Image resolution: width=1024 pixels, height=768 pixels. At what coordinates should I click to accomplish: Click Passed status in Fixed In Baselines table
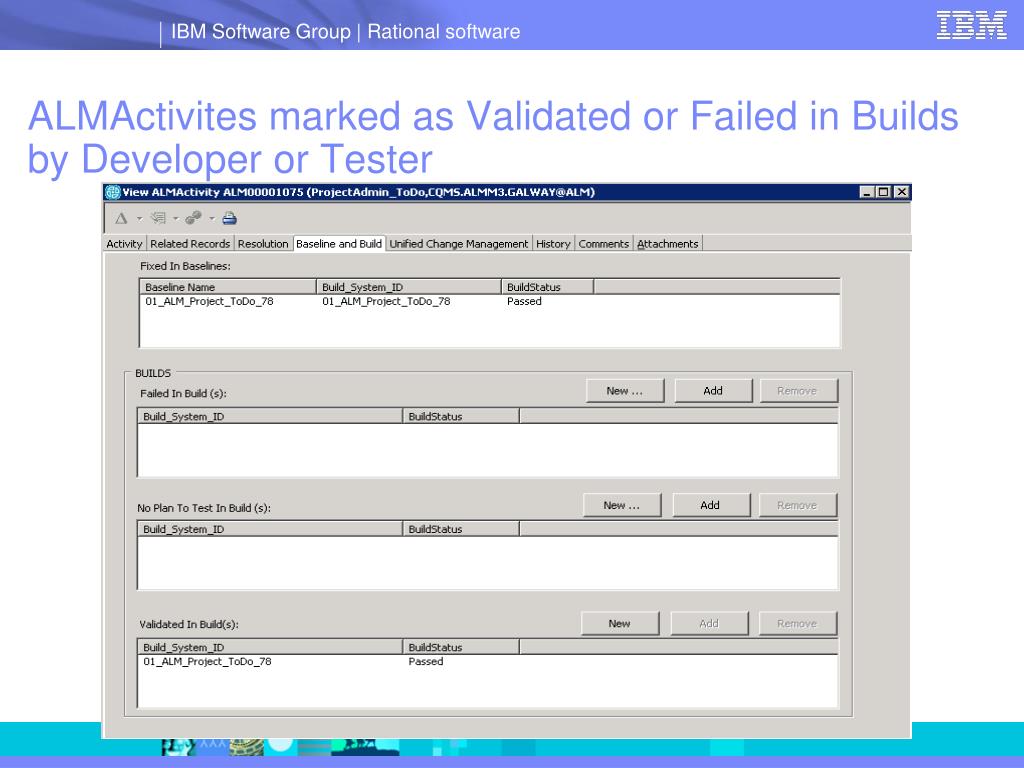(x=524, y=301)
